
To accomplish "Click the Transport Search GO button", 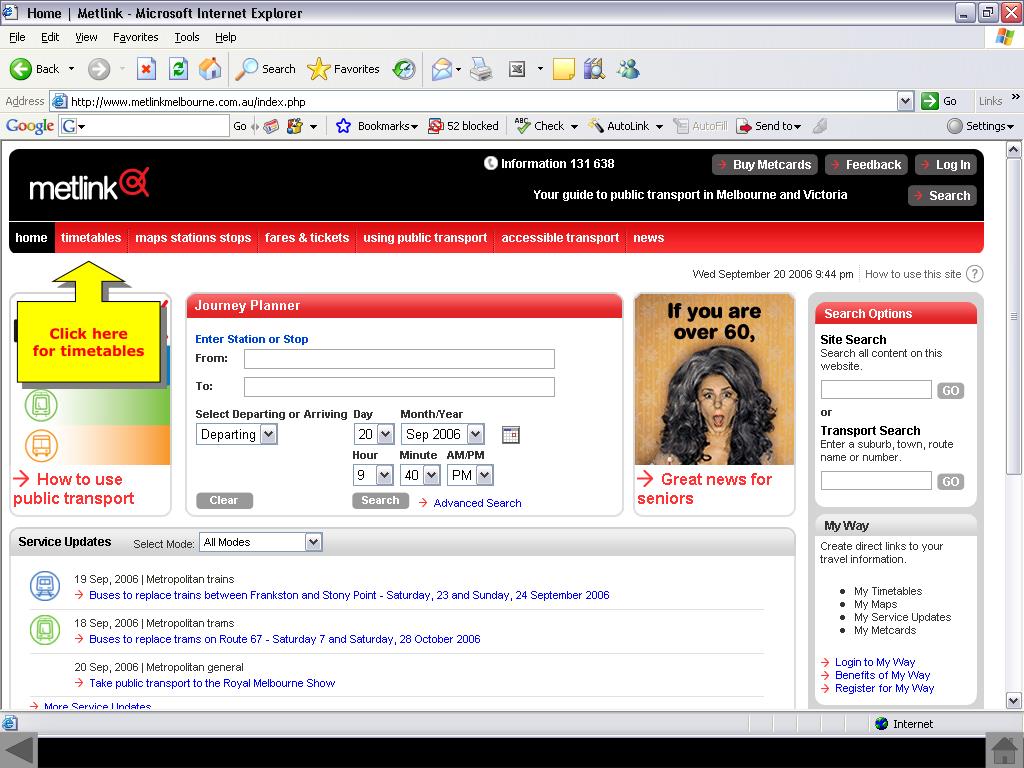I will point(950,481).
